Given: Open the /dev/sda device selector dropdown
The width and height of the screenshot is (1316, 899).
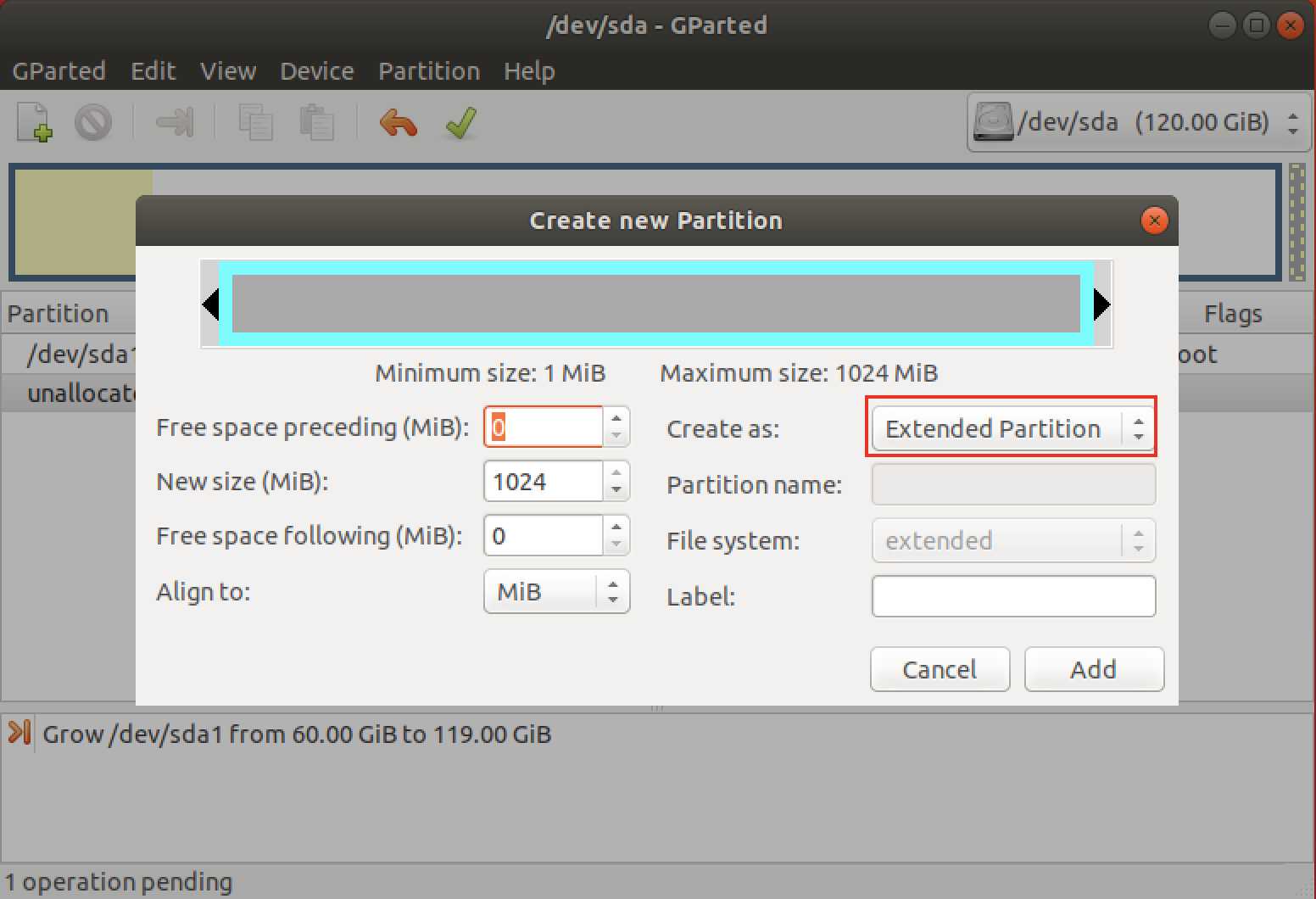Looking at the screenshot, I should click(1138, 123).
